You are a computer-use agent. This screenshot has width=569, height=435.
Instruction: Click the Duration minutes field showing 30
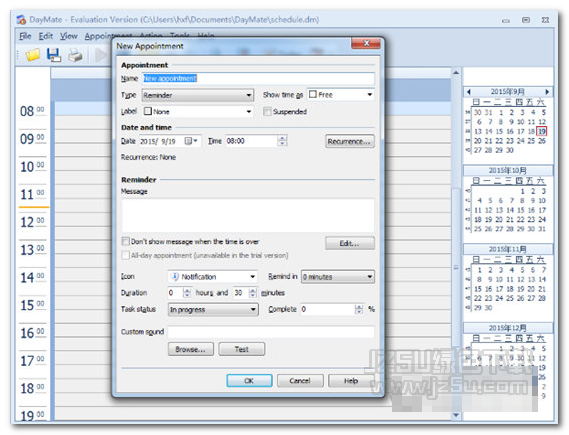[x=241, y=293]
